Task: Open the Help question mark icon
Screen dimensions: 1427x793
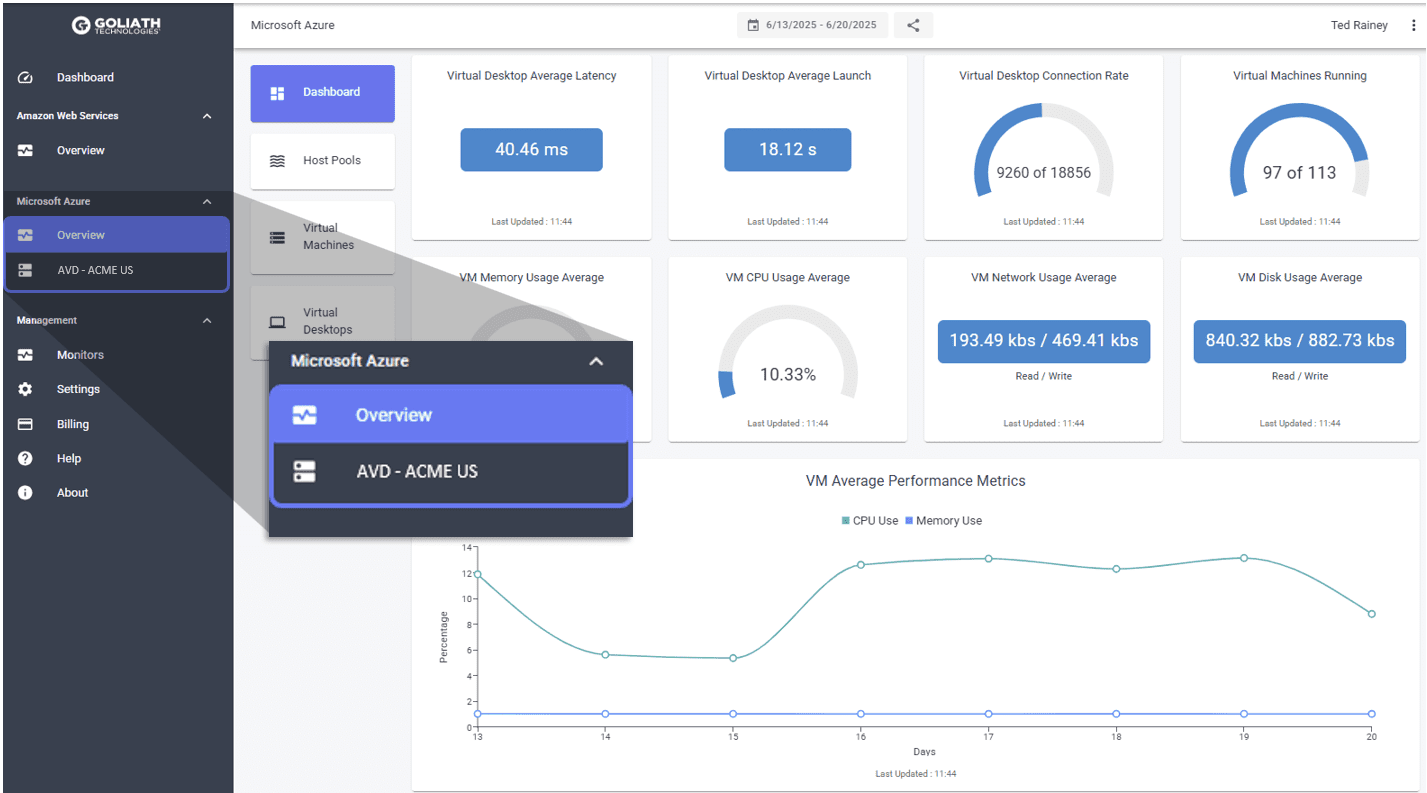Action: (26, 458)
